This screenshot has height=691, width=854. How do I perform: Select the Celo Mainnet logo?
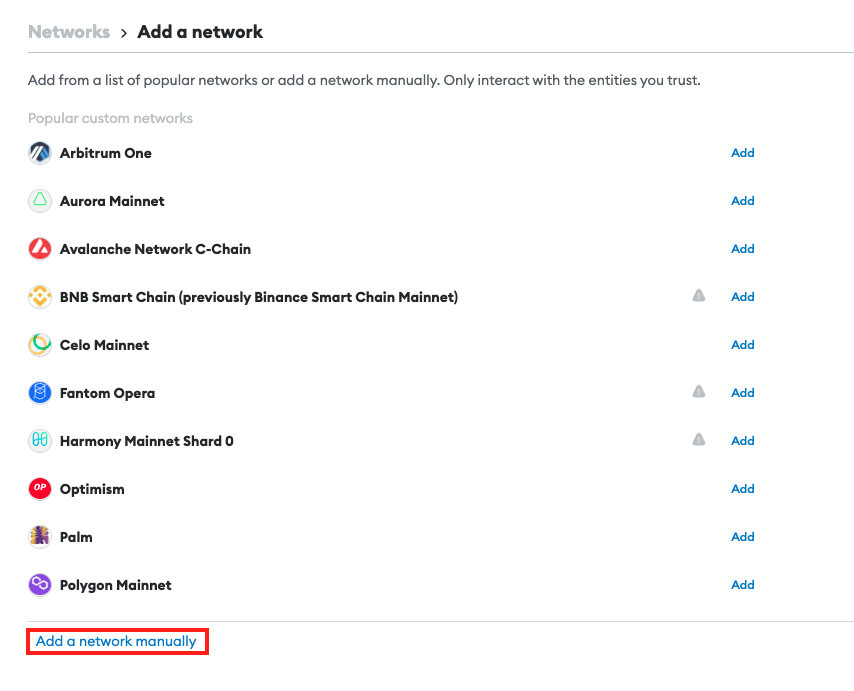click(39, 345)
